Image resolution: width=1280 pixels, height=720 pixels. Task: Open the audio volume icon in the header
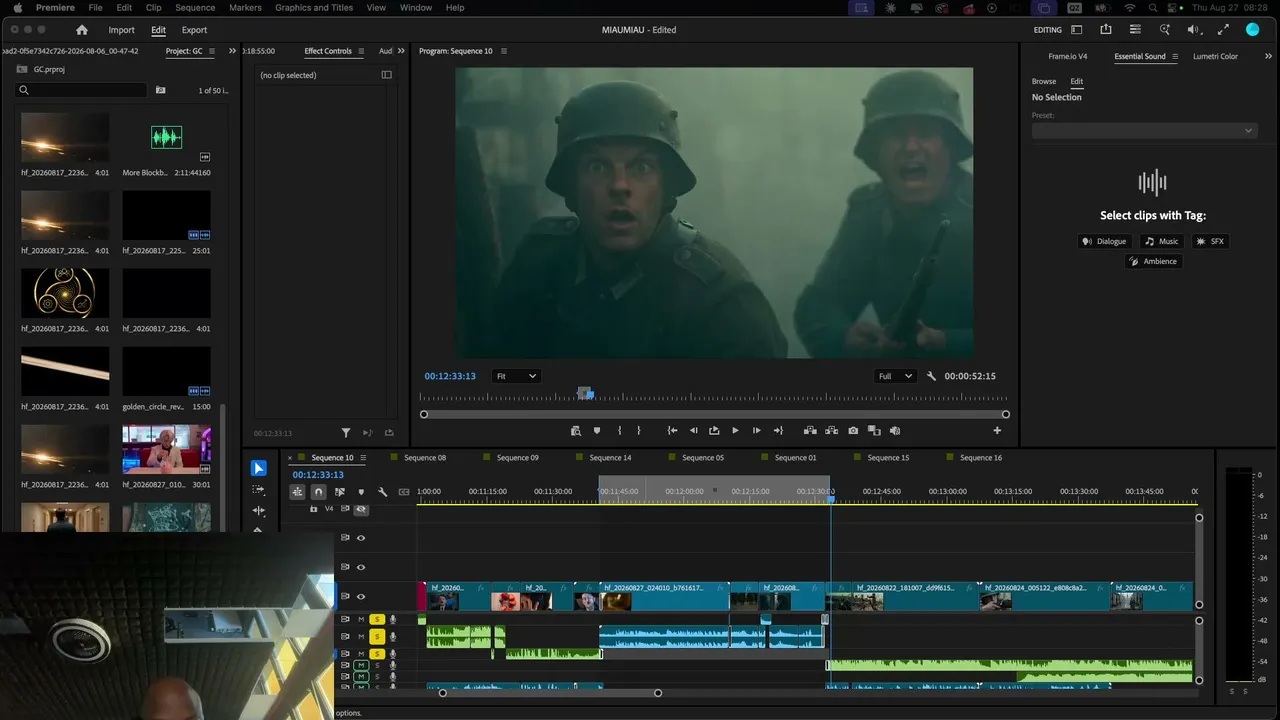pyautogui.click(x=1194, y=30)
